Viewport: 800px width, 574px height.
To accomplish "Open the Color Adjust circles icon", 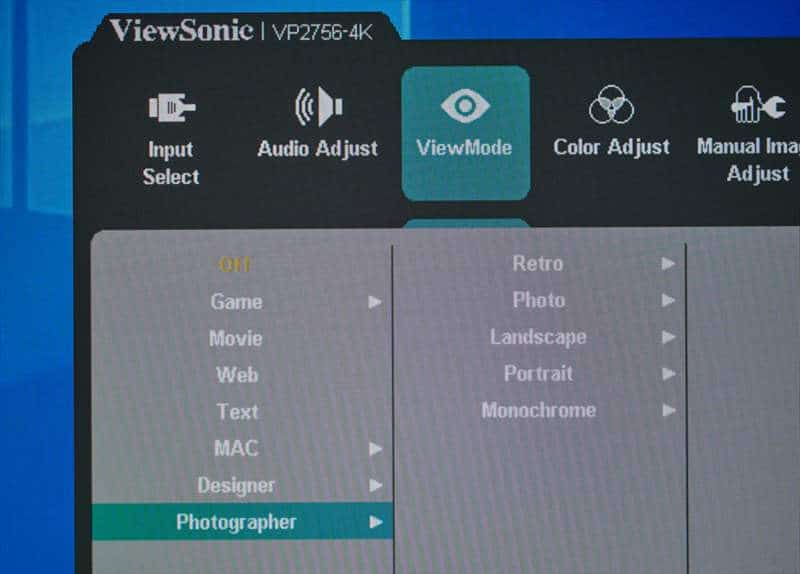I will coord(611,105).
